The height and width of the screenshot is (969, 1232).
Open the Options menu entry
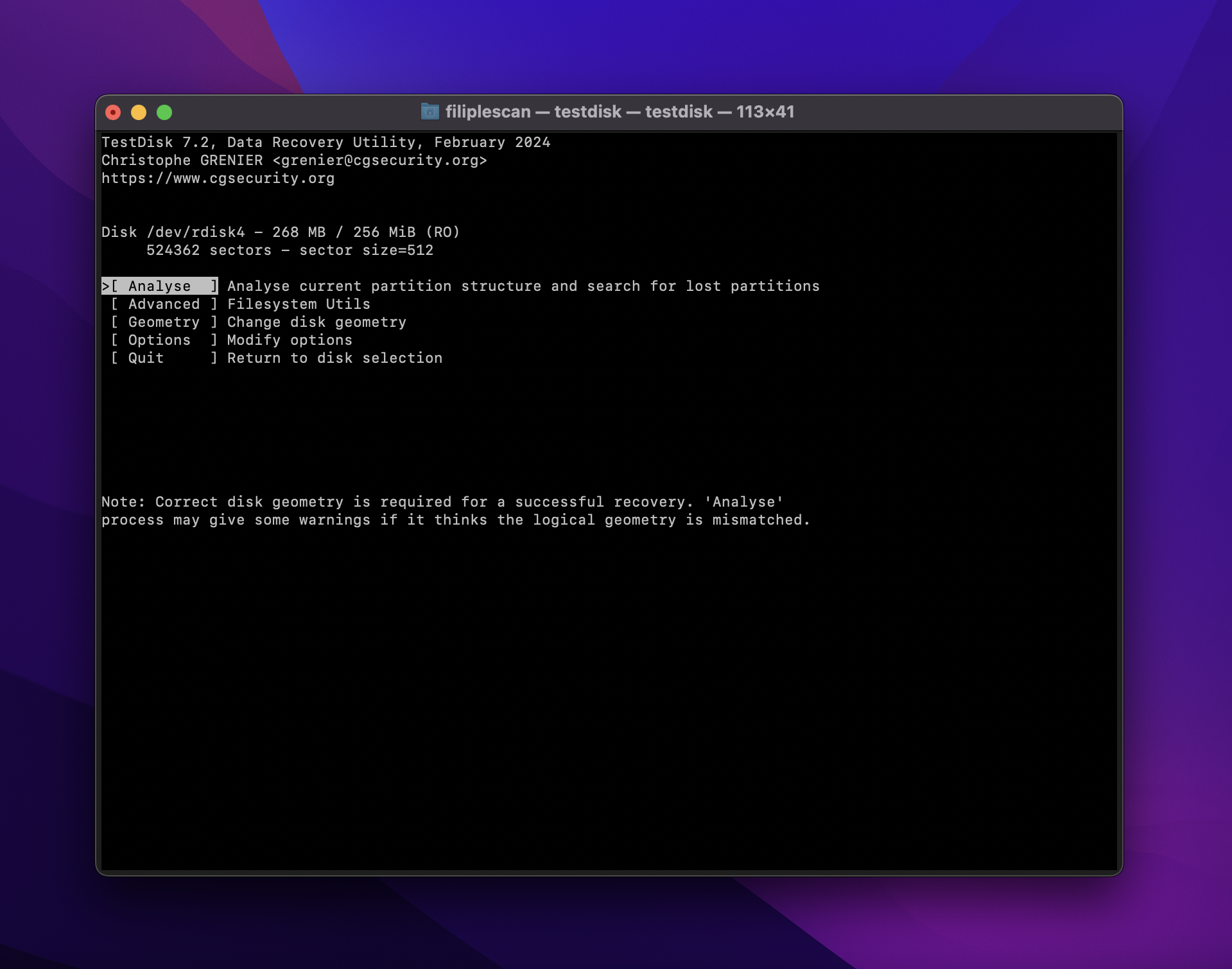tap(164, 340)
